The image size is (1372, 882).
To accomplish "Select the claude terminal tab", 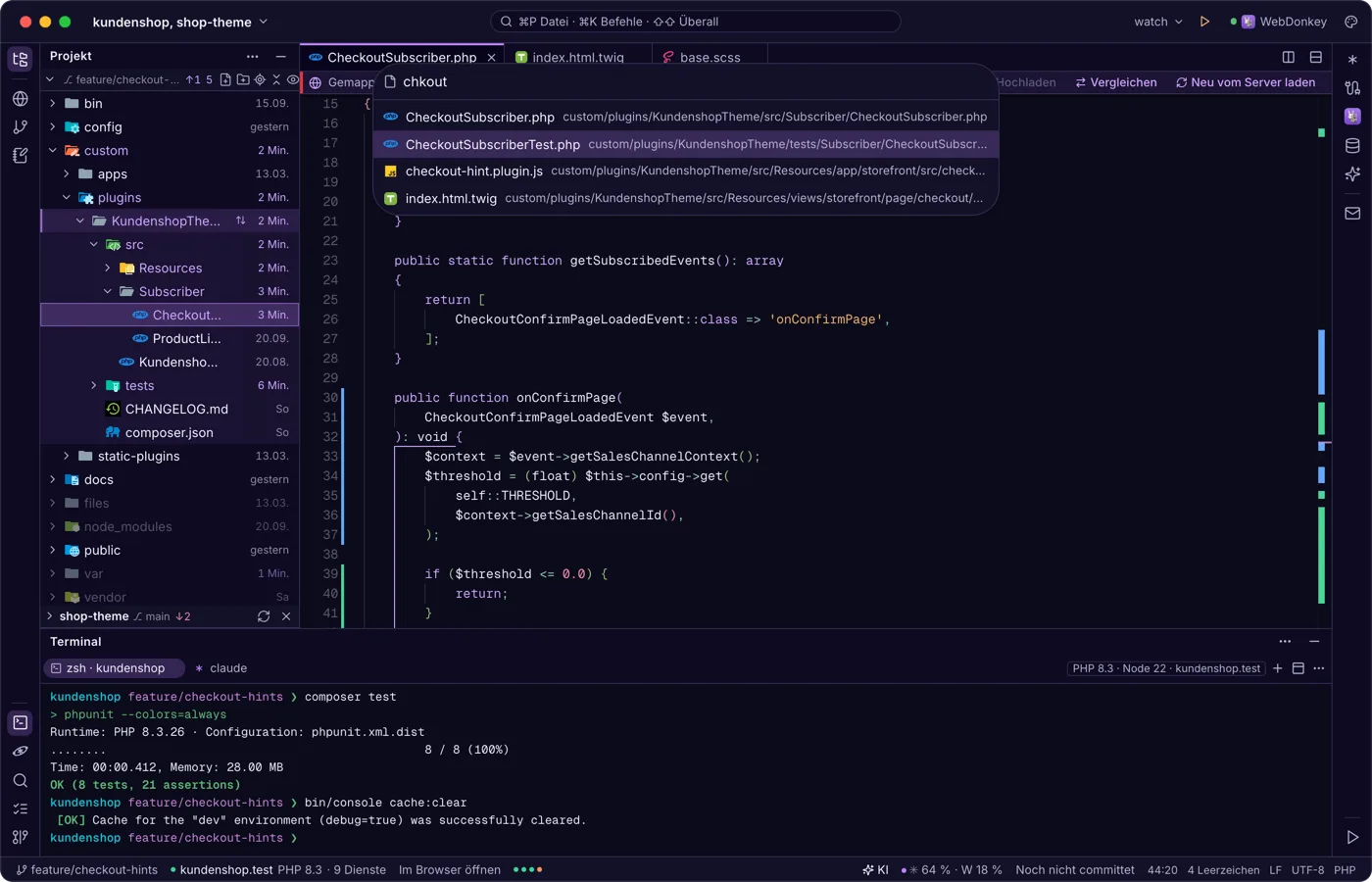I will [x=220, y=668].
